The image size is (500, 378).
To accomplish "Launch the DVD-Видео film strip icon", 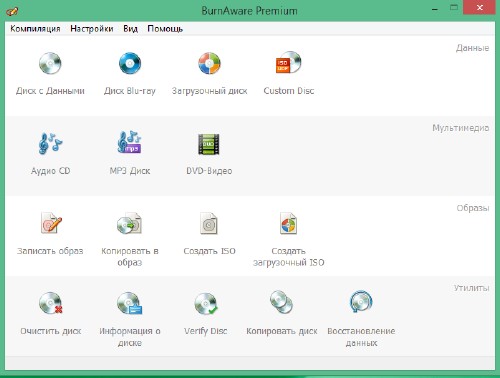I will coord(209,144).
